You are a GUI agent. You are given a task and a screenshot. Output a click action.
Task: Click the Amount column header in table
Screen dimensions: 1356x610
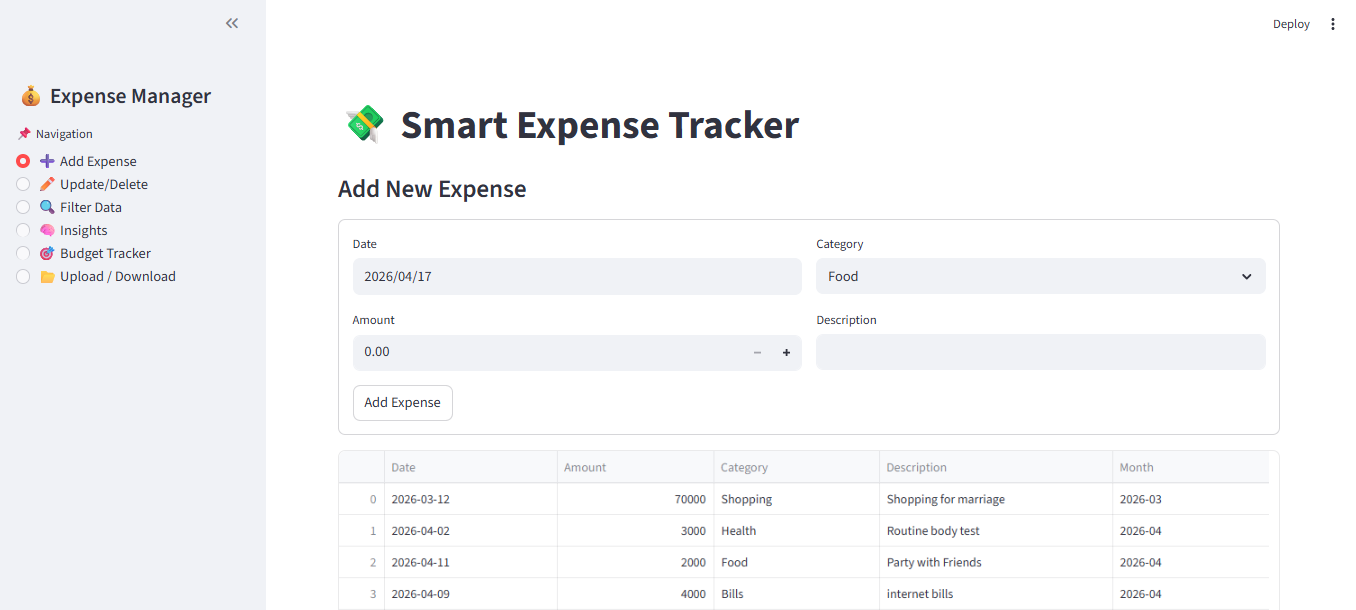585,467
